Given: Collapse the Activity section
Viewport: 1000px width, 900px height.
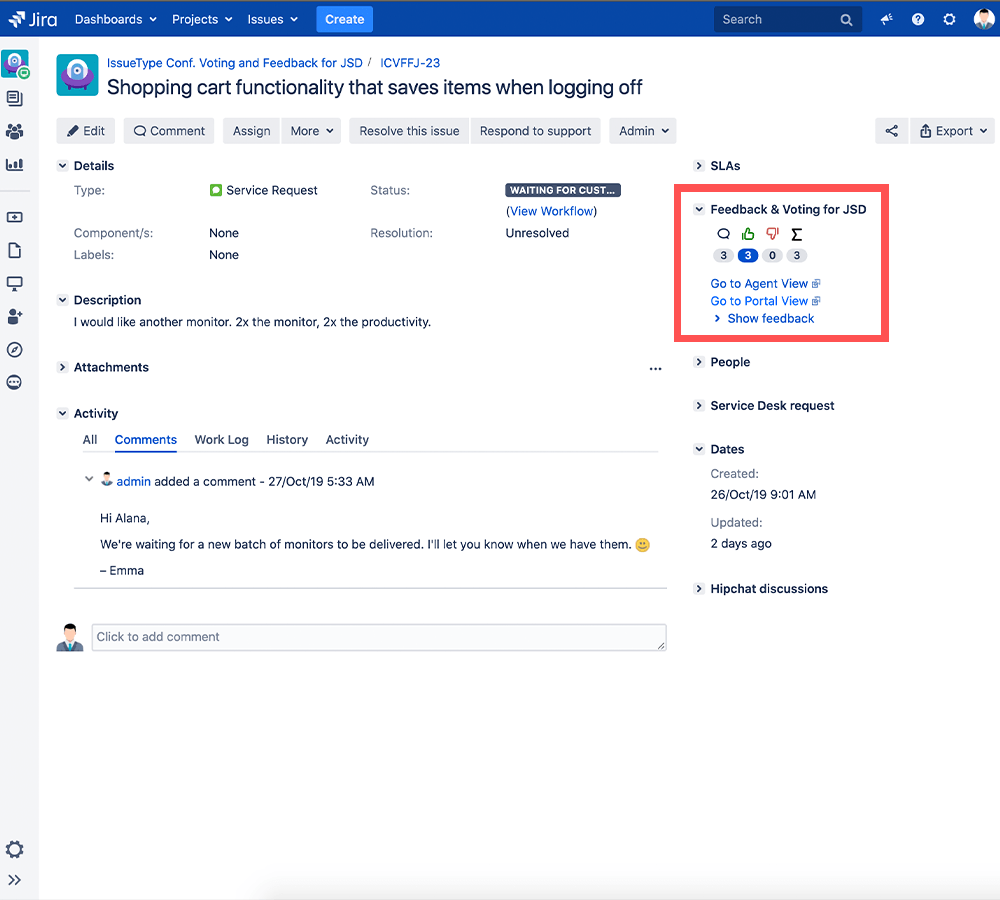Looking at the screenshot, I should click(x=62, y=413).
